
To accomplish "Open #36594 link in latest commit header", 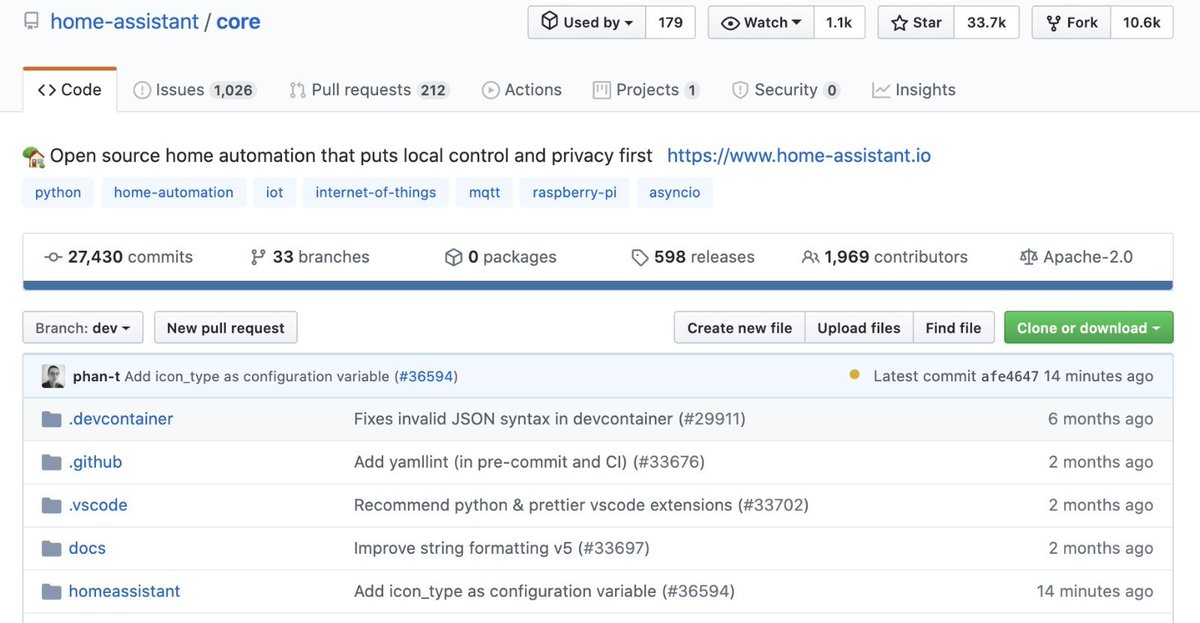I will pos(425,376).
